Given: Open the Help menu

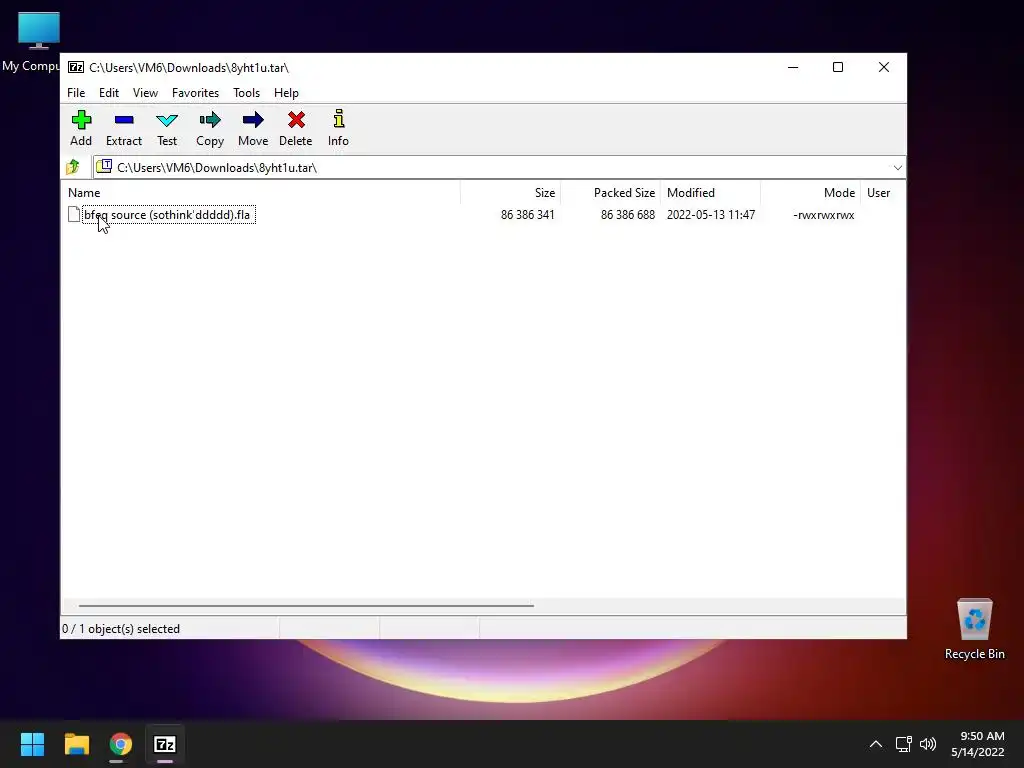Looking at the screenshot, I should click(286, 93).
